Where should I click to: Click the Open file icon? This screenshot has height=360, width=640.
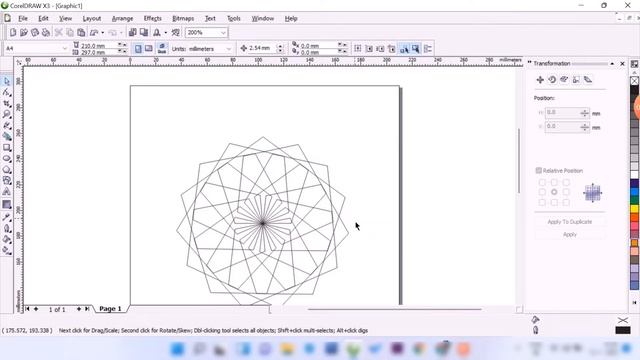(24, 32)
